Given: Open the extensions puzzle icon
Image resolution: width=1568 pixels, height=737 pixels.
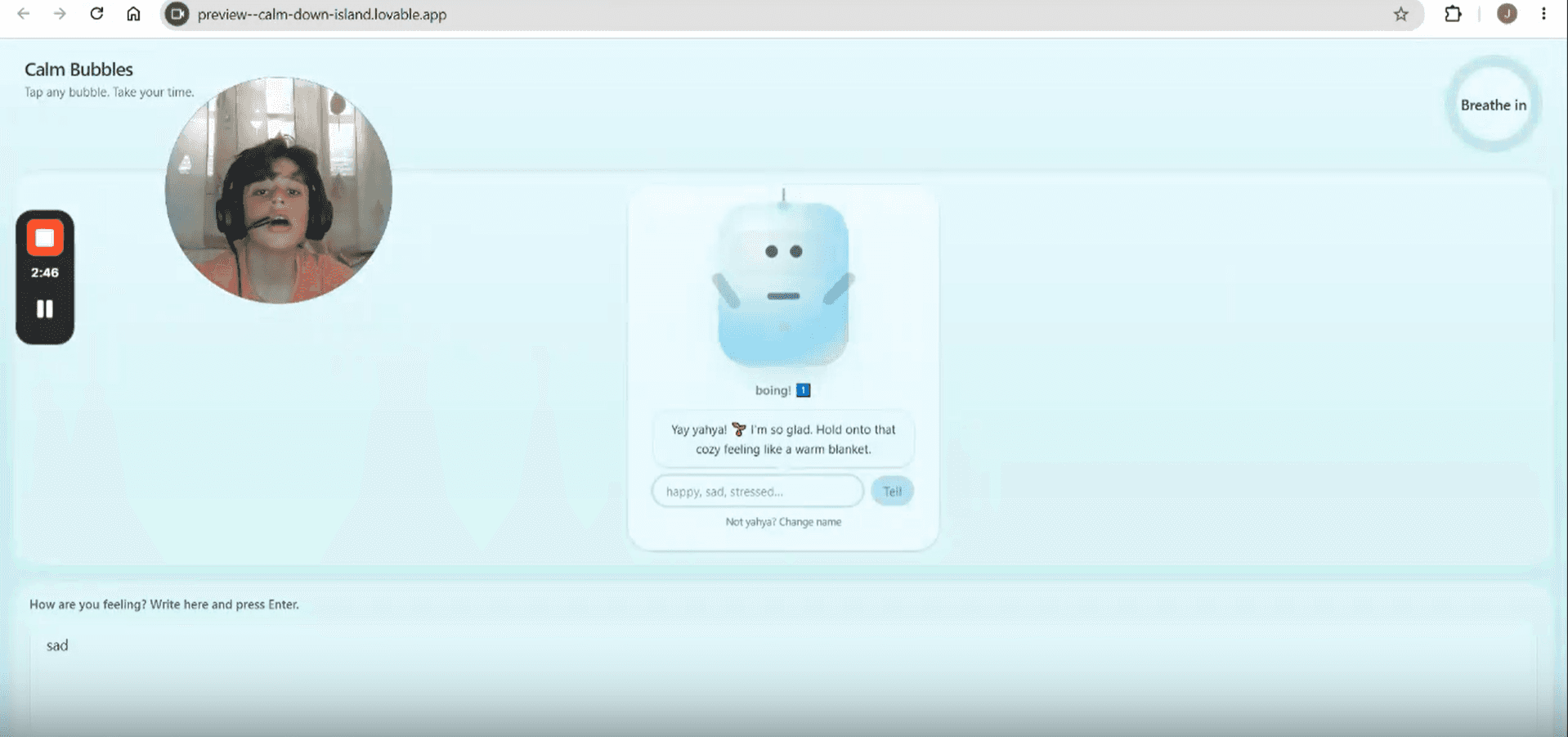Looking at the screenshot, I should [1453, 14].
